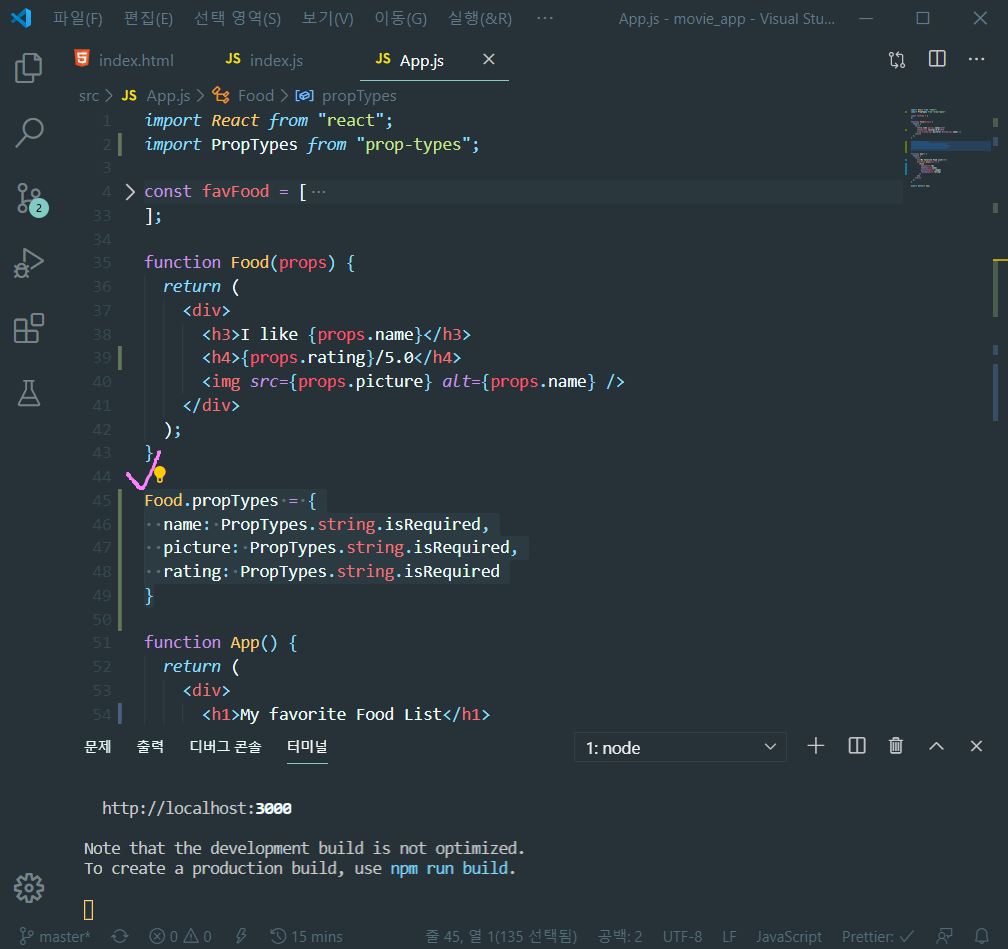Open http://localhost:3000 link in terminal
This screenshot has height=949, width=1008.
tap(197, 808)
